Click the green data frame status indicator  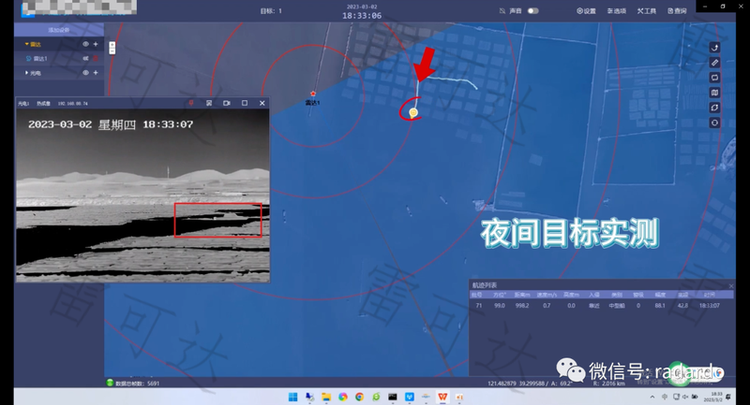(x=110, y=383)
